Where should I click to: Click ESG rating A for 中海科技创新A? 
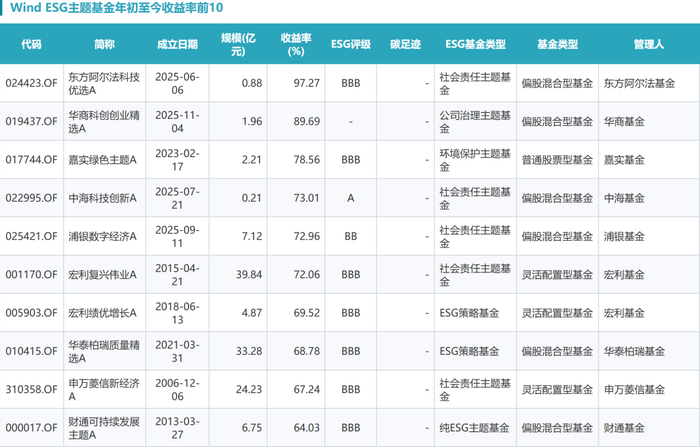[351, 198]
